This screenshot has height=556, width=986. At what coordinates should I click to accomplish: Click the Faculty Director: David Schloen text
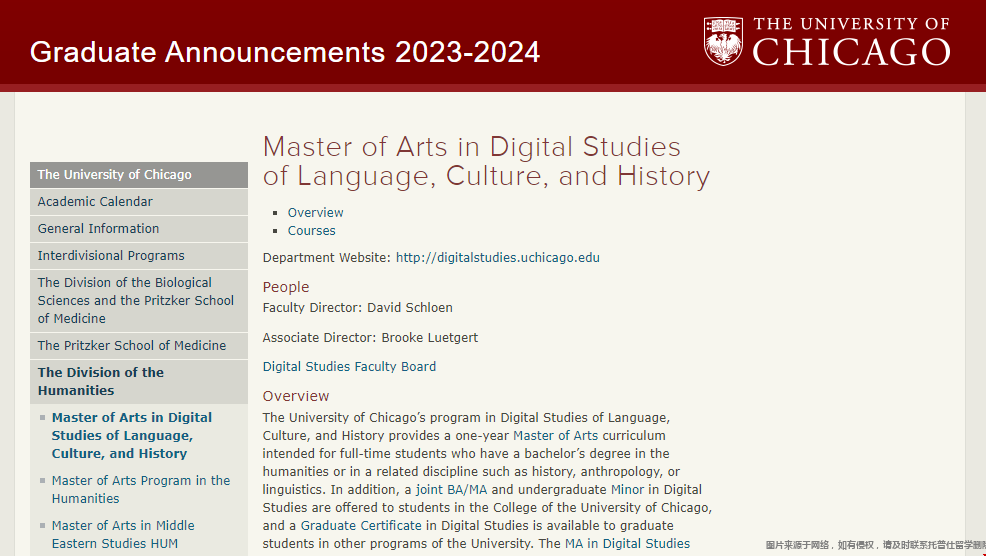pyautogui.click(x=357, y=308)
